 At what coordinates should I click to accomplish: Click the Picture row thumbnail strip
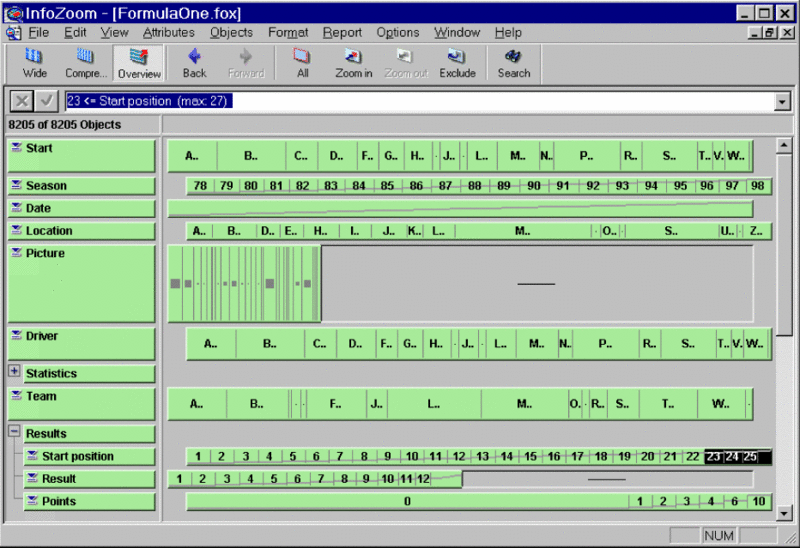click(x=244, y=284)
